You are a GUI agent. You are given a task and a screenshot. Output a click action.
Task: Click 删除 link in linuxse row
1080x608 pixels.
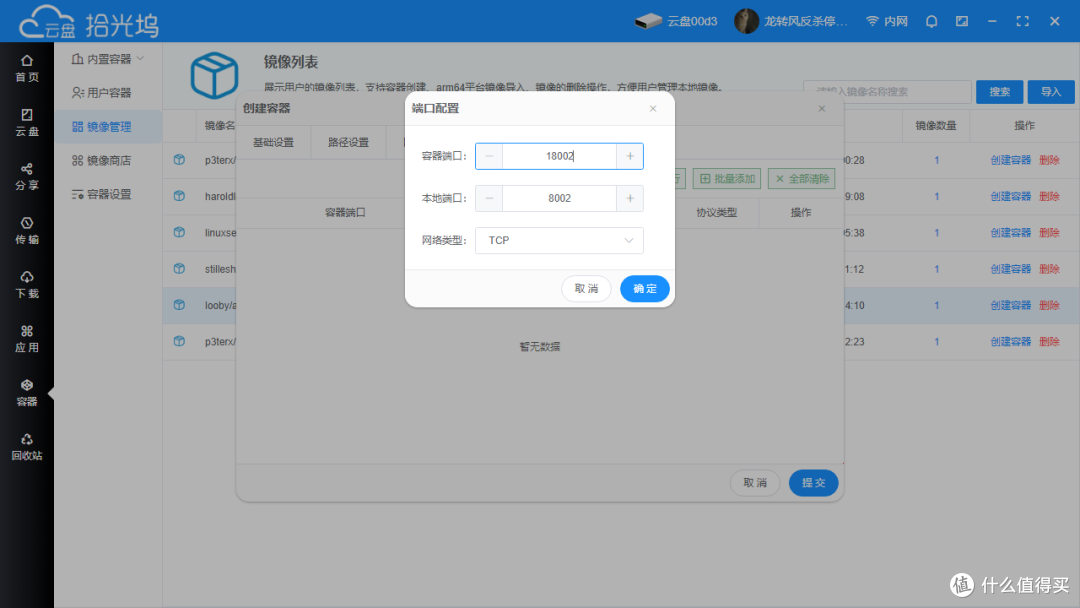pos(1049,233)
